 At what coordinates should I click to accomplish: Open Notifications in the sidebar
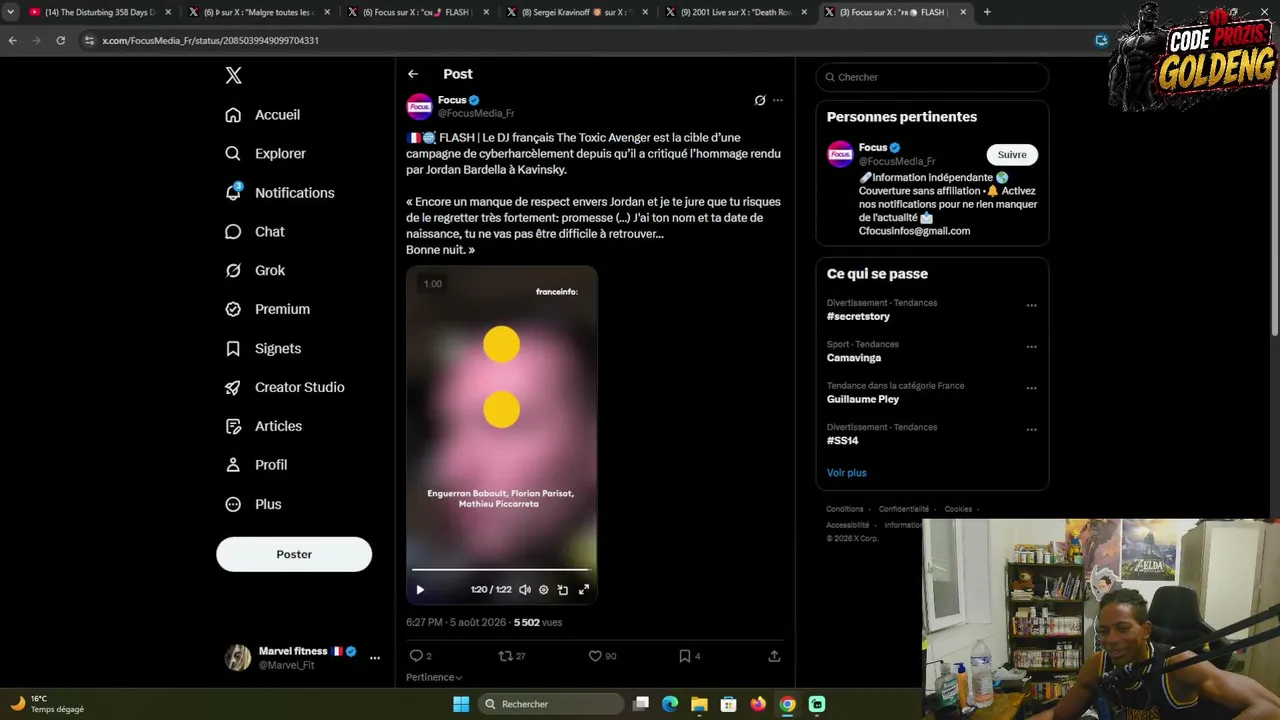(280, 193)
